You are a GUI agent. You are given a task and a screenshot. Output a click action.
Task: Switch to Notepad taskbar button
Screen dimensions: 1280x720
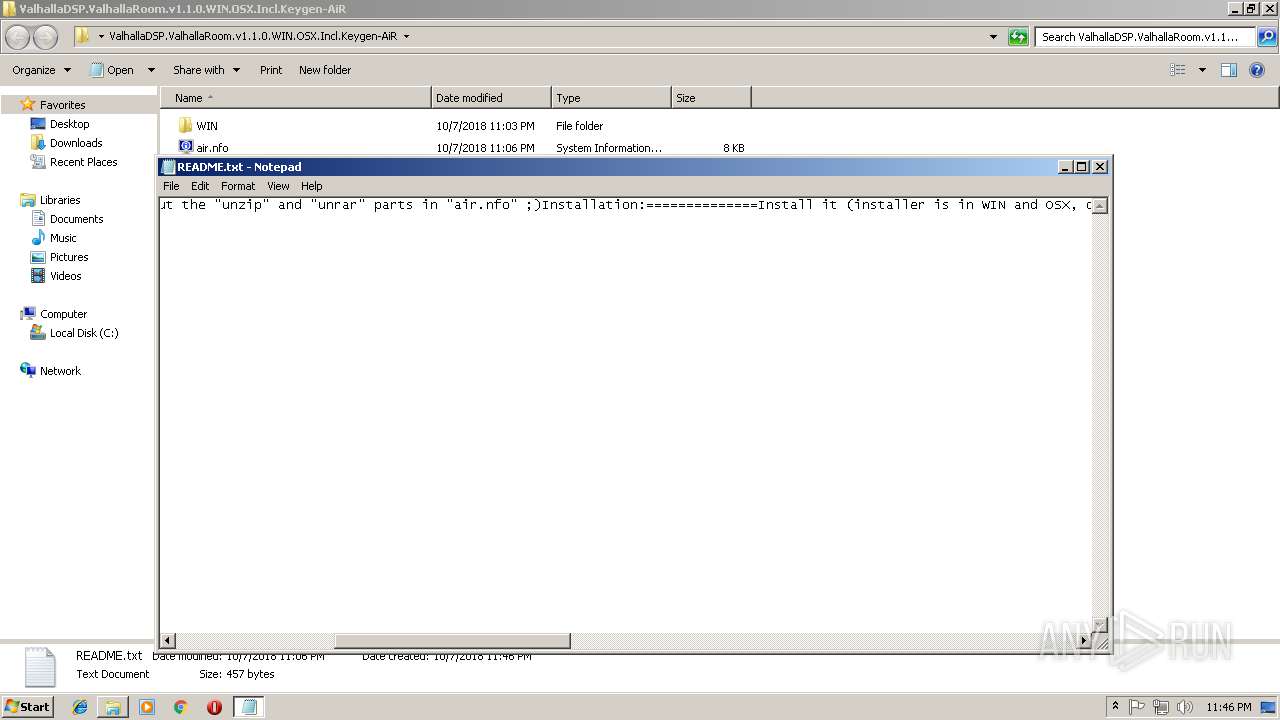[x=249, y=707]
